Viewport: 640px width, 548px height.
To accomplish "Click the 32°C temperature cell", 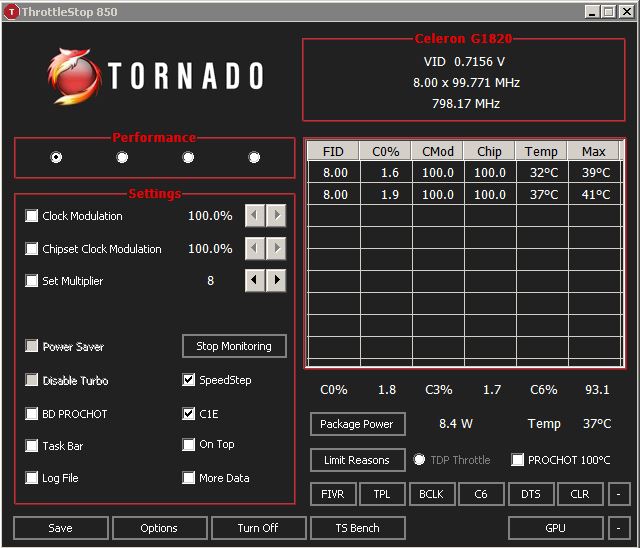I will [542, 173].
